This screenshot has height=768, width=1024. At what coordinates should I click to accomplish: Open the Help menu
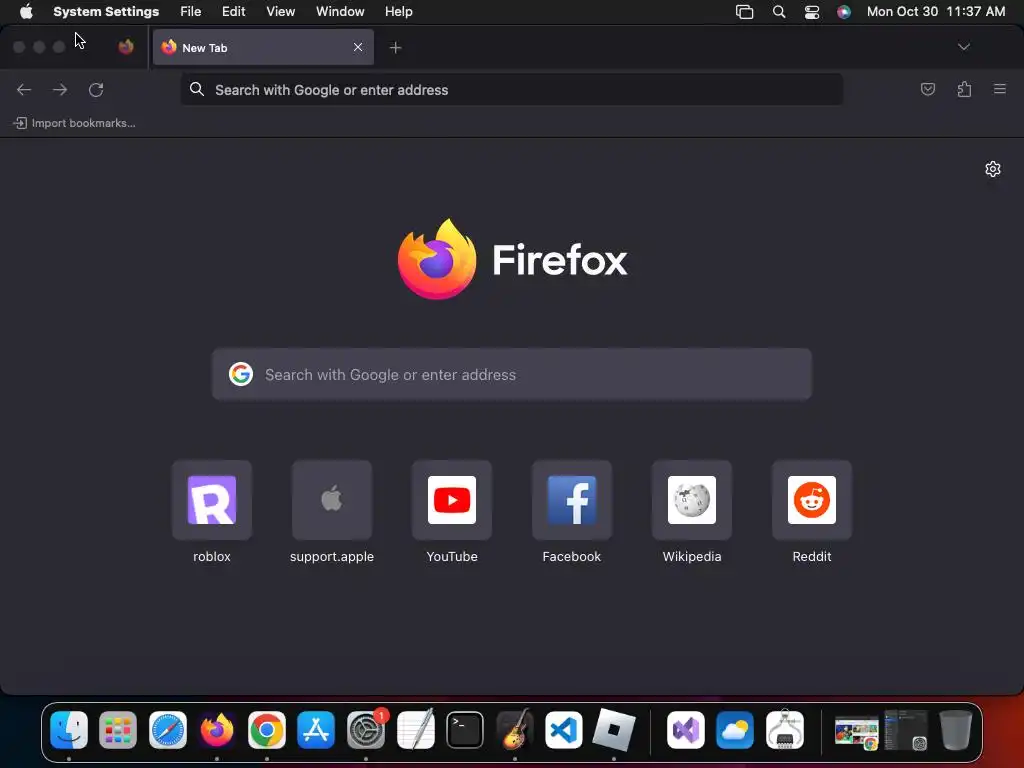[398, 12]
